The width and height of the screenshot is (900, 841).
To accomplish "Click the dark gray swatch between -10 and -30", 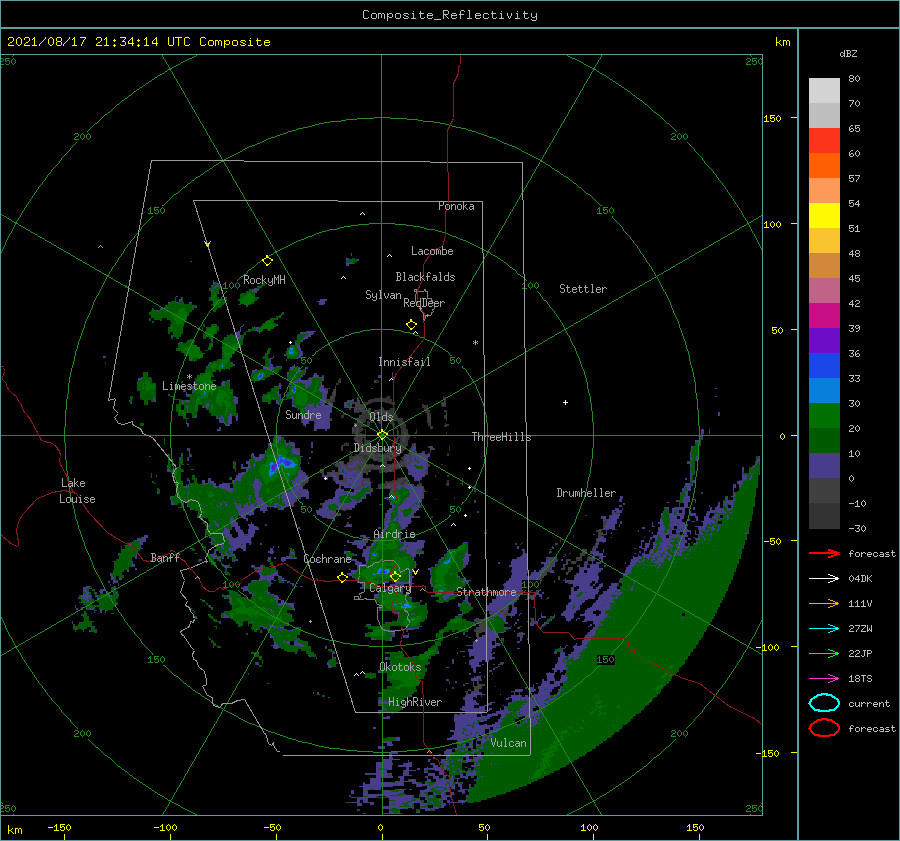I will (824, 516).
